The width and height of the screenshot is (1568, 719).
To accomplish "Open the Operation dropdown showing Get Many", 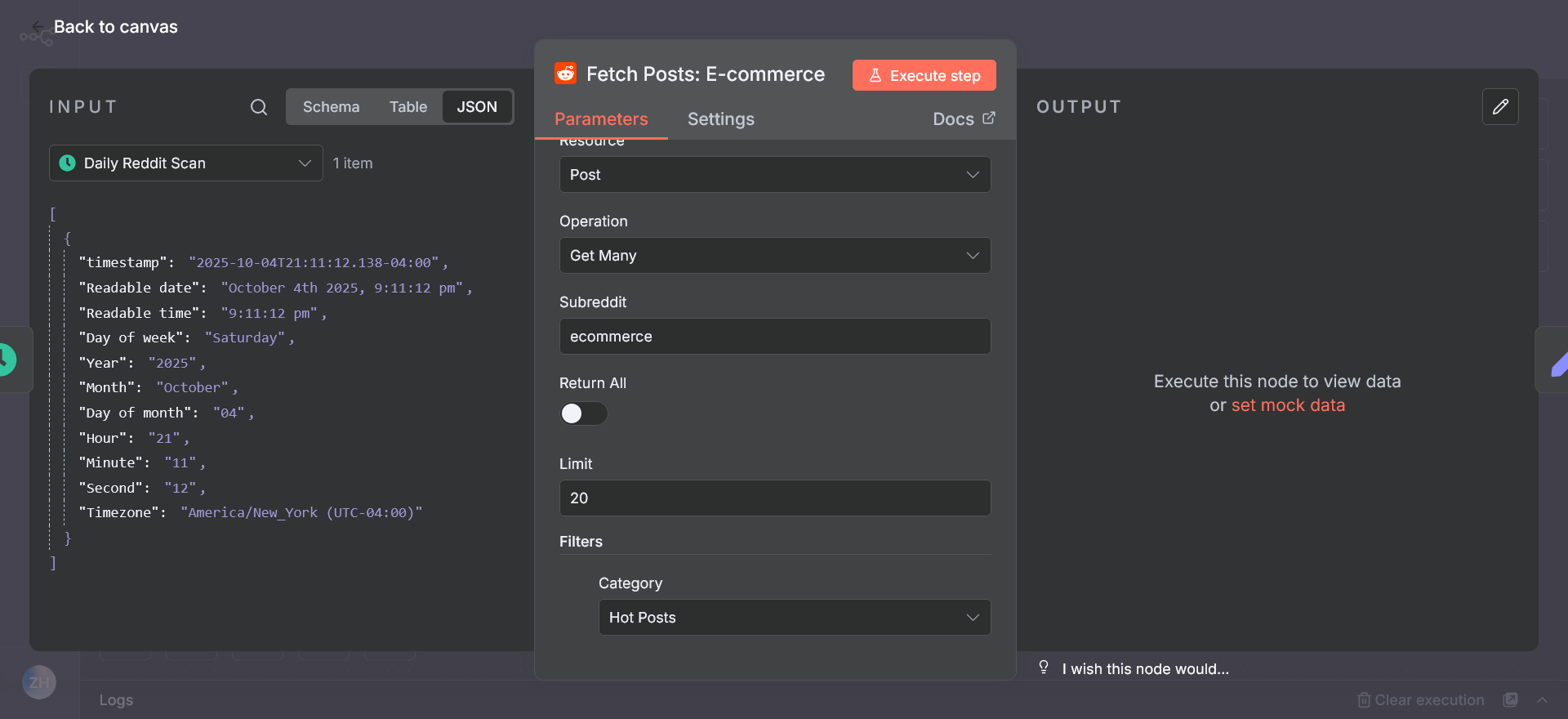I will (774, 256).
